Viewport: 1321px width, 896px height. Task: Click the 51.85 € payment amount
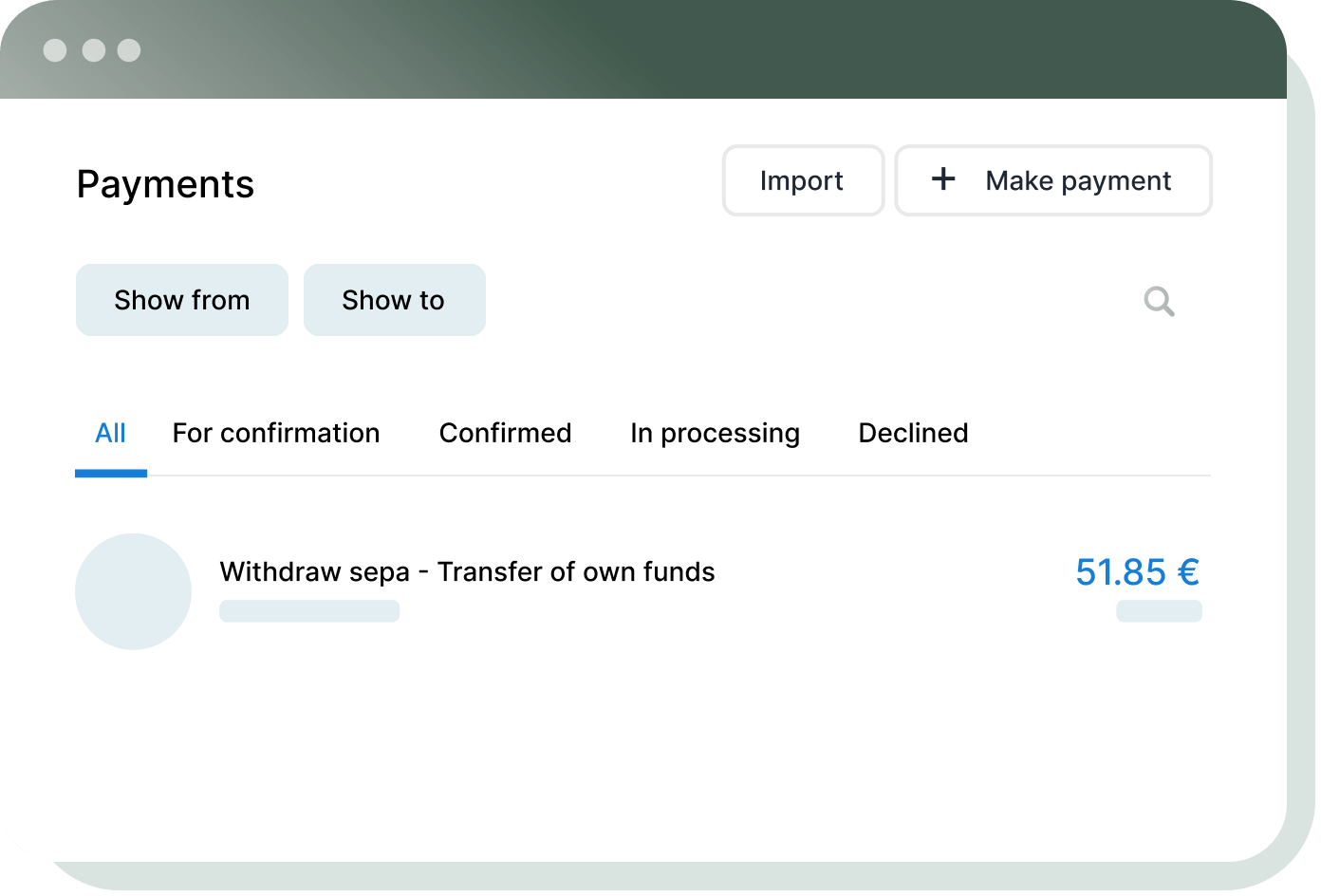(1137, 572)
